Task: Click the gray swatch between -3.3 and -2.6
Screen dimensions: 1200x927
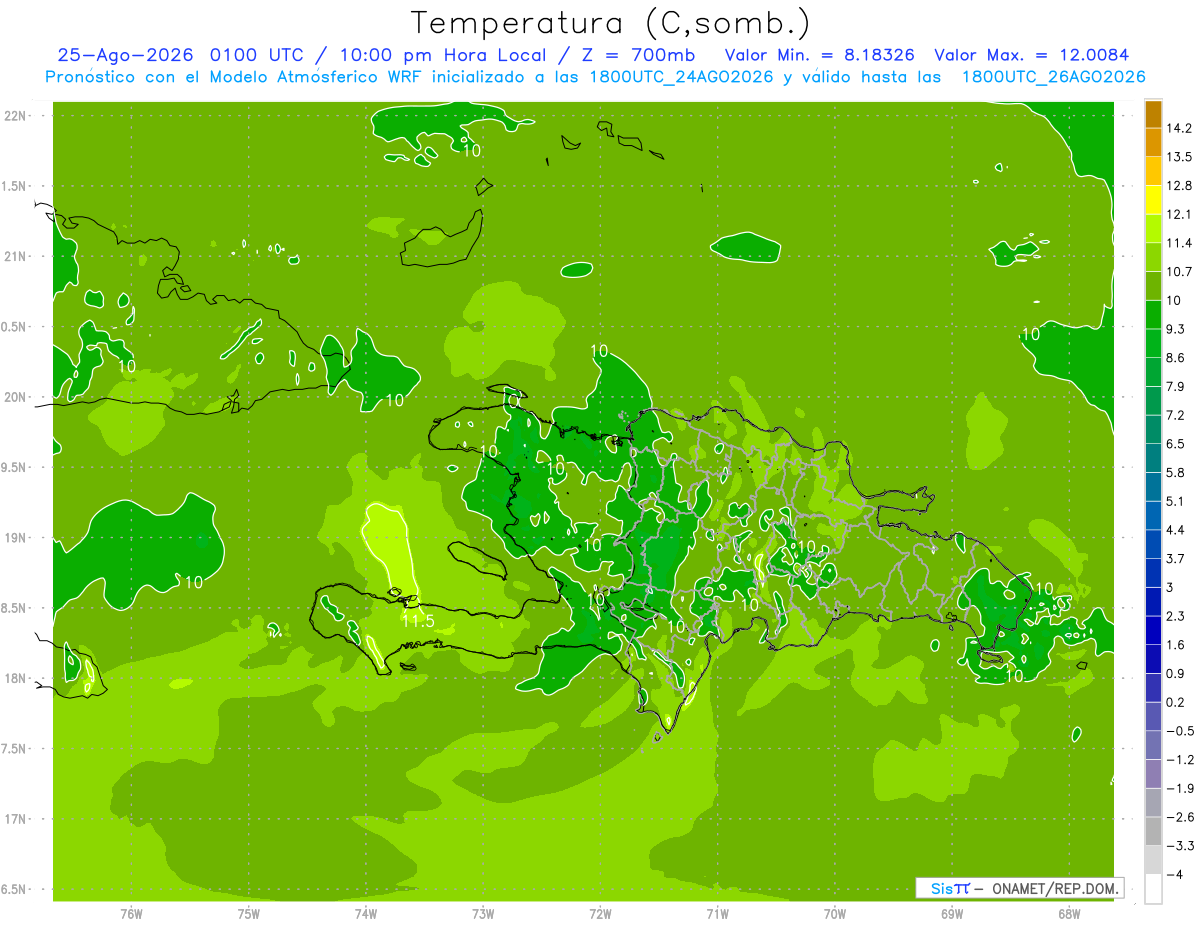Action: tap(1153, 831)
